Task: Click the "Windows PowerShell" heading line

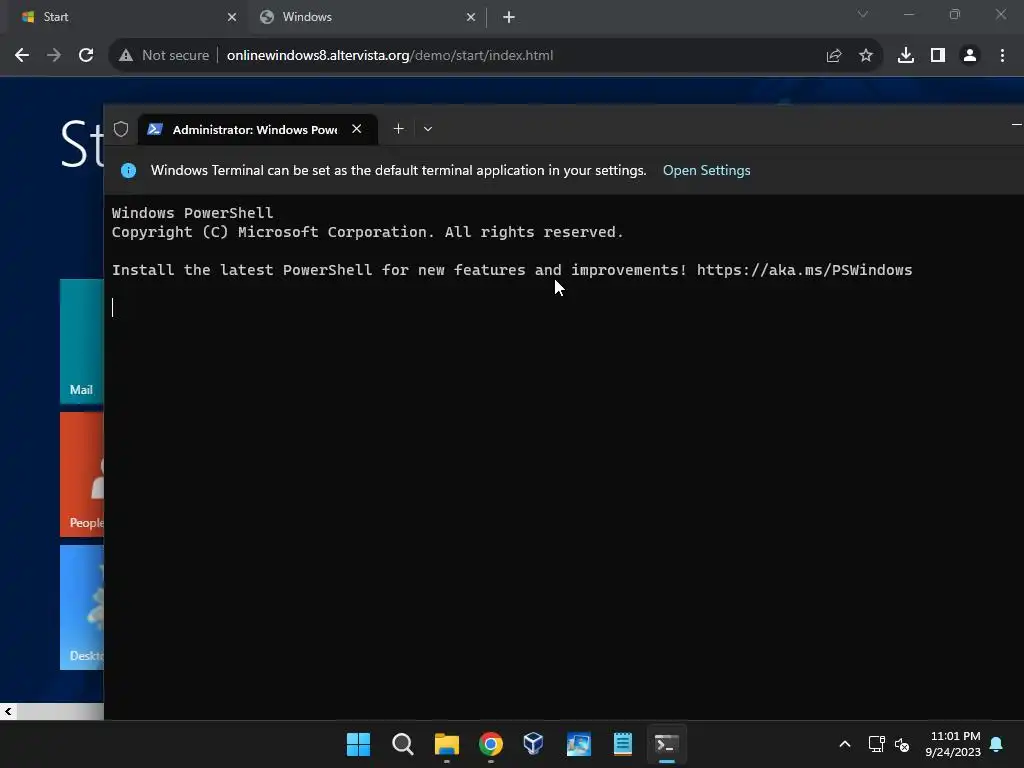Action: (x=193, y=213)
